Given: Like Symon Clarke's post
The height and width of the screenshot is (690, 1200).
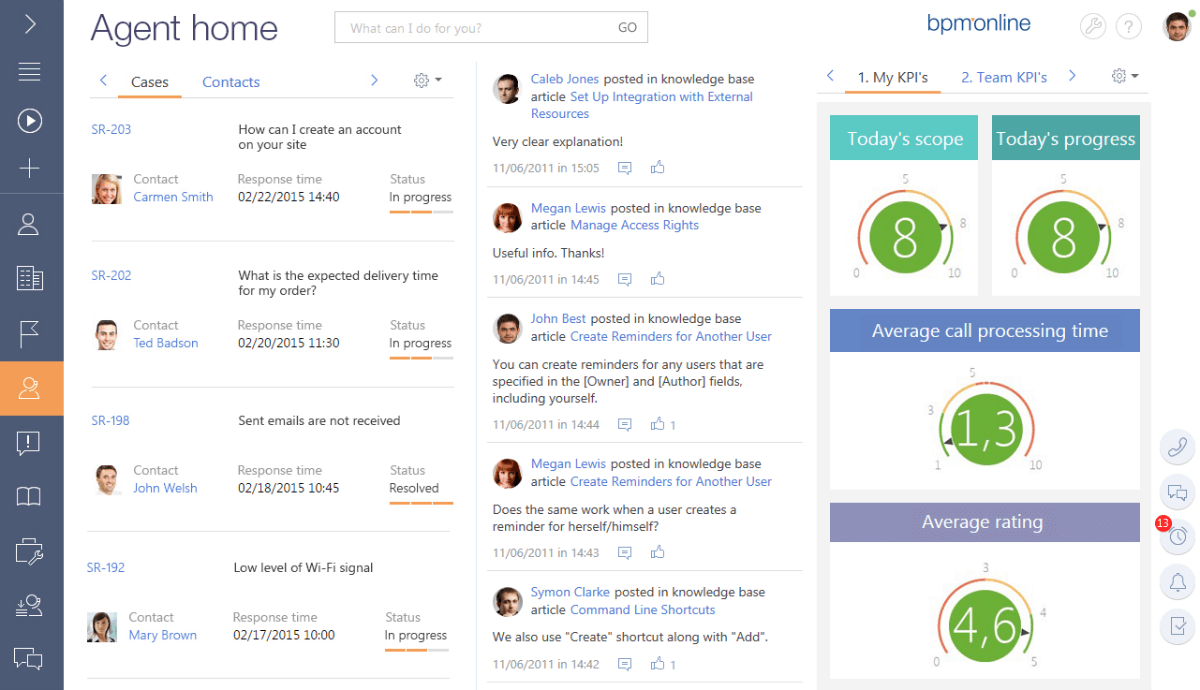Looking at the screenshot, I should tap(657, 663).
